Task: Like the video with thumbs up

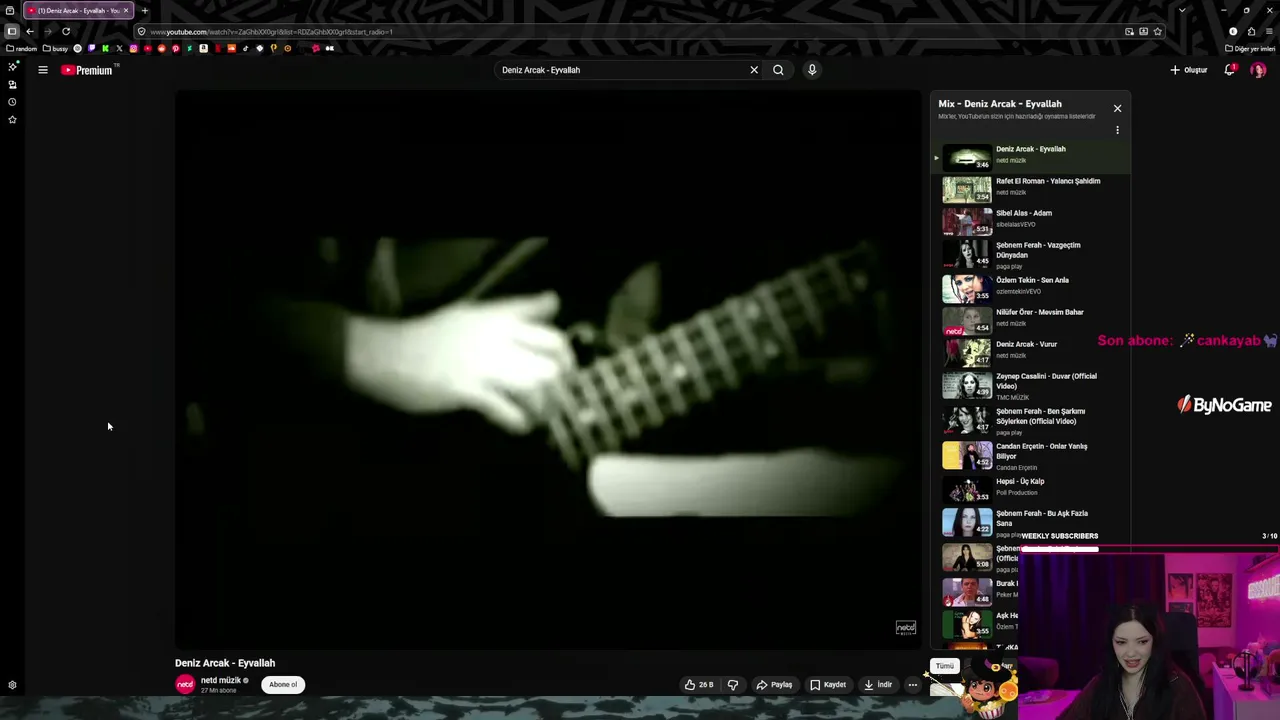Action: click(x=698, y=685)
